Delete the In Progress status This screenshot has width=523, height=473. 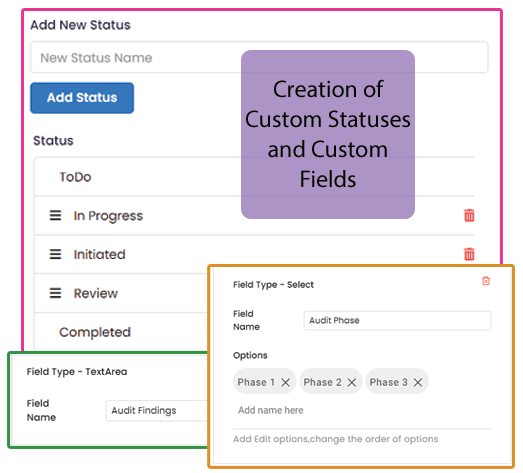point(469,215)
